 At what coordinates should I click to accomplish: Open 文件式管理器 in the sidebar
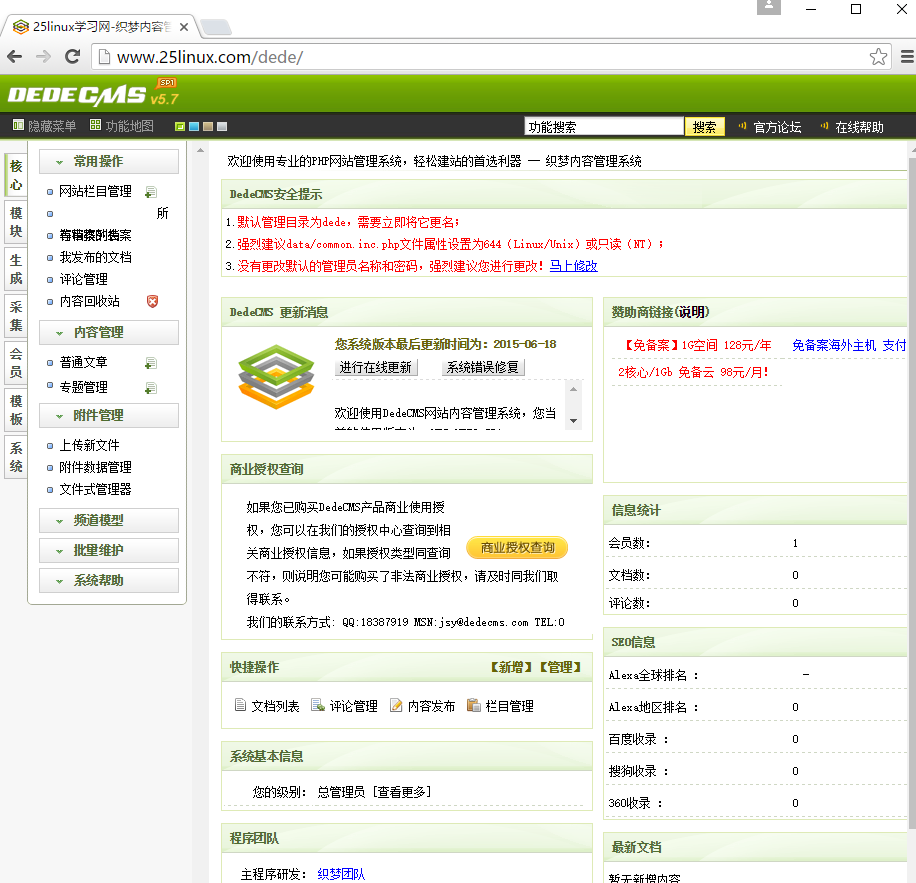click(x=95, y=489)
